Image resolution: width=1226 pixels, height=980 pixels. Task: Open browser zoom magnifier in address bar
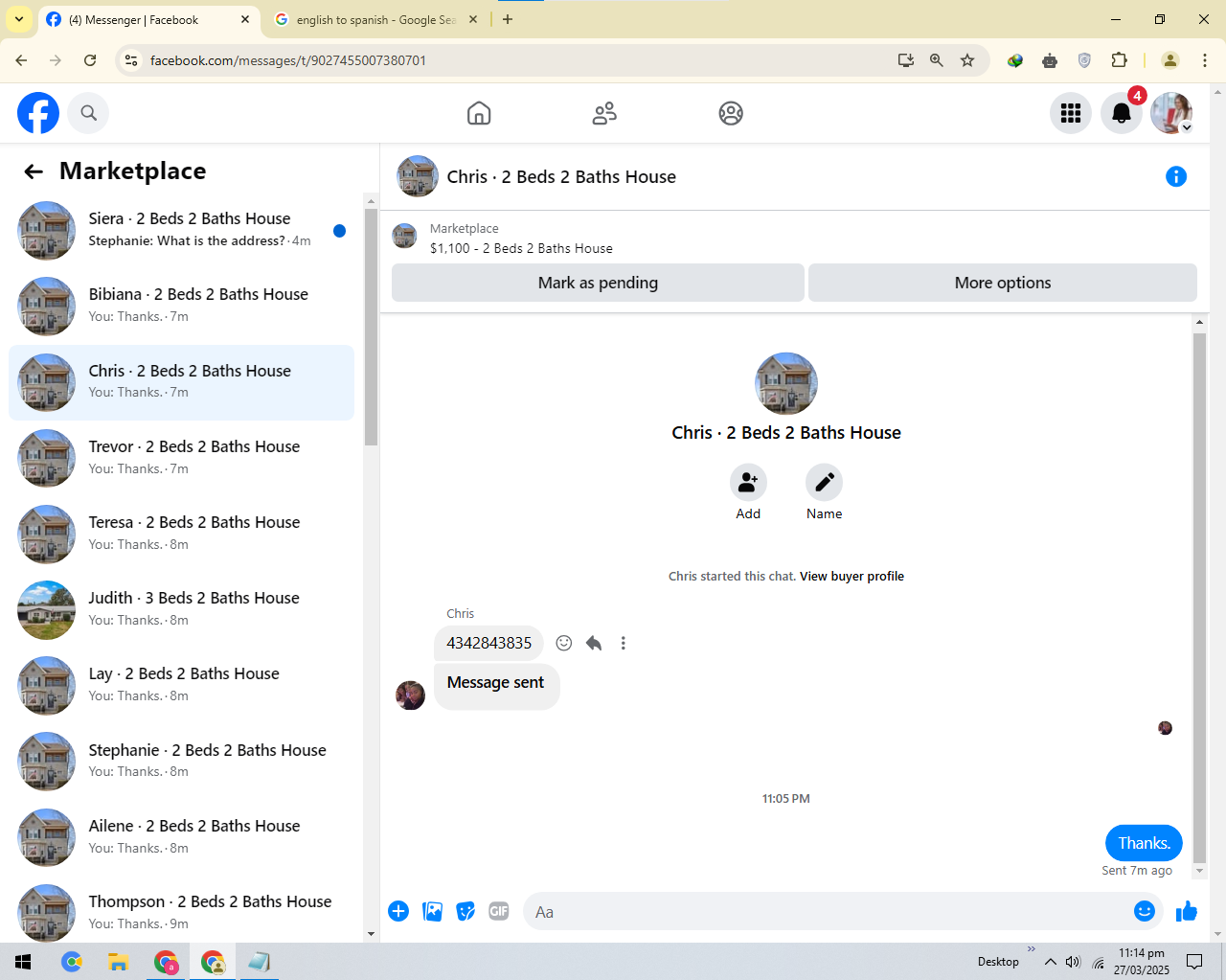[937, 60]
